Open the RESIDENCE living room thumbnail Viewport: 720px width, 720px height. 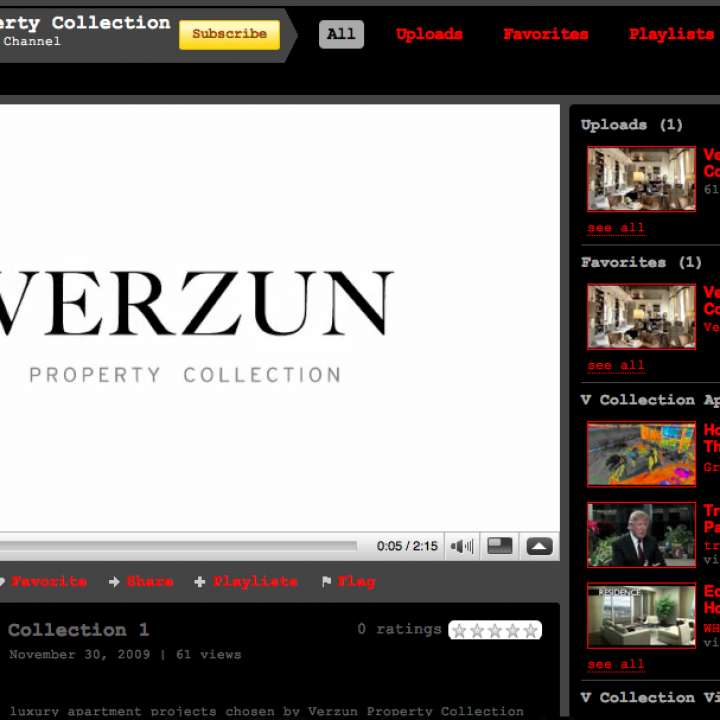pos(641,615)
